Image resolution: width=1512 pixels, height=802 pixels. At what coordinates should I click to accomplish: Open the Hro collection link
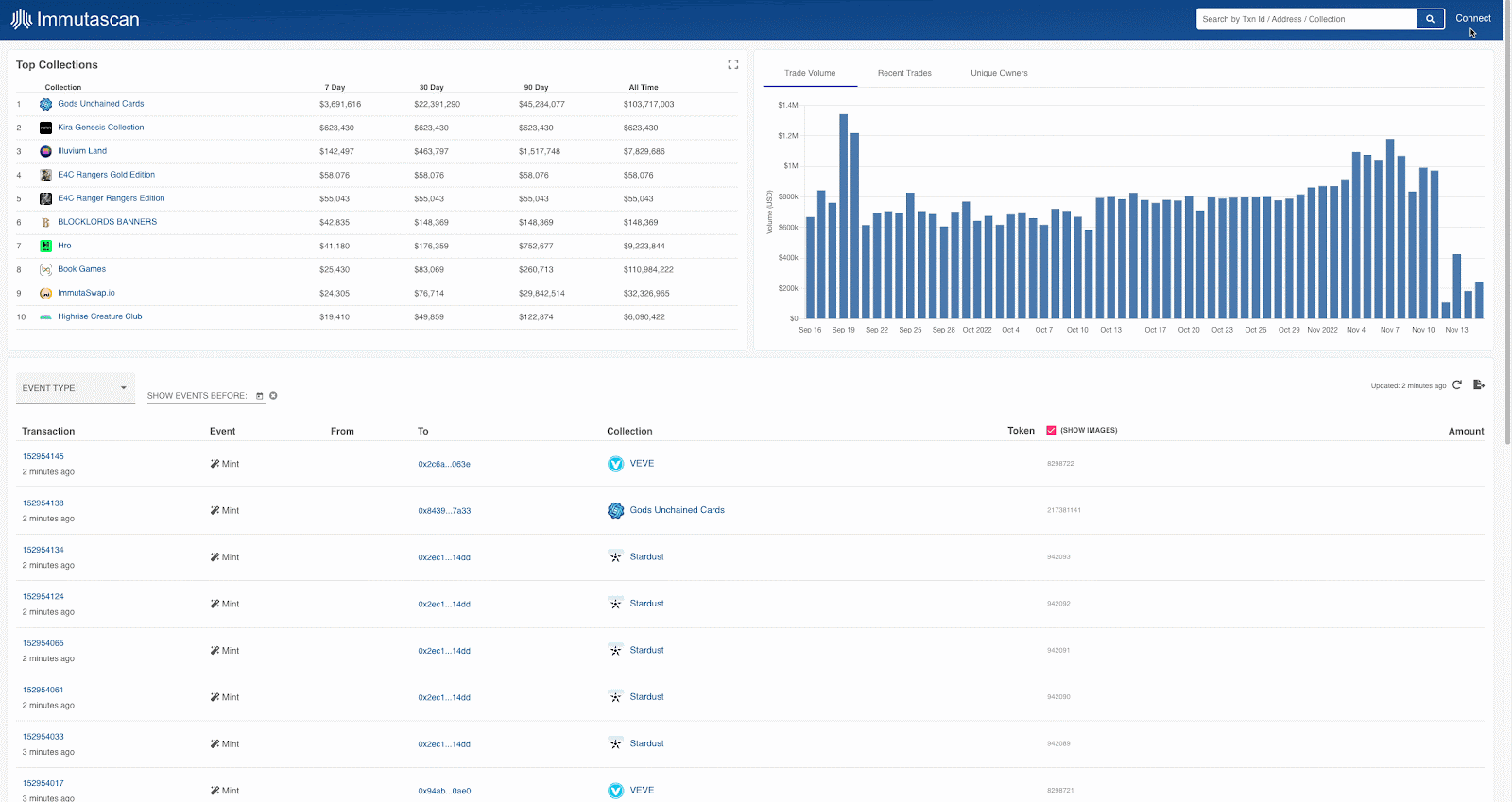coord(64,246)
